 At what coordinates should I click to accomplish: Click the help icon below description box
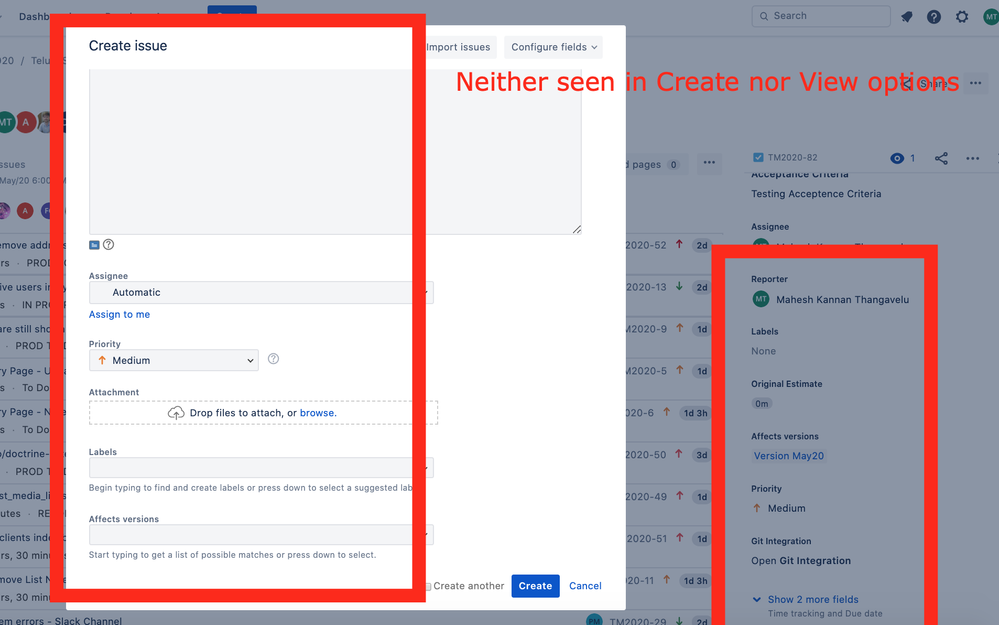(x=108, y=245)
